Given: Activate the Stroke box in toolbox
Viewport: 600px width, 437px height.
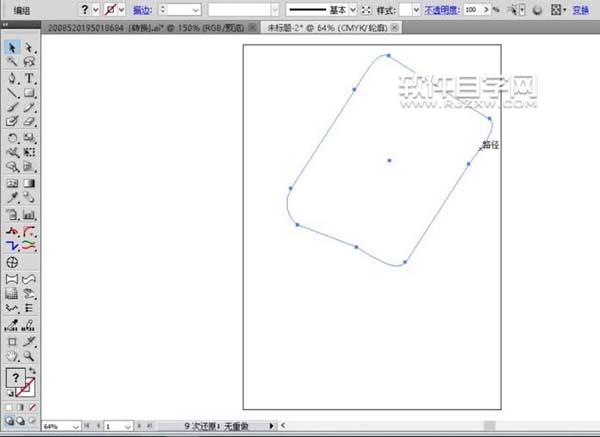Looking at the screenshot, I should click(27, 388).
